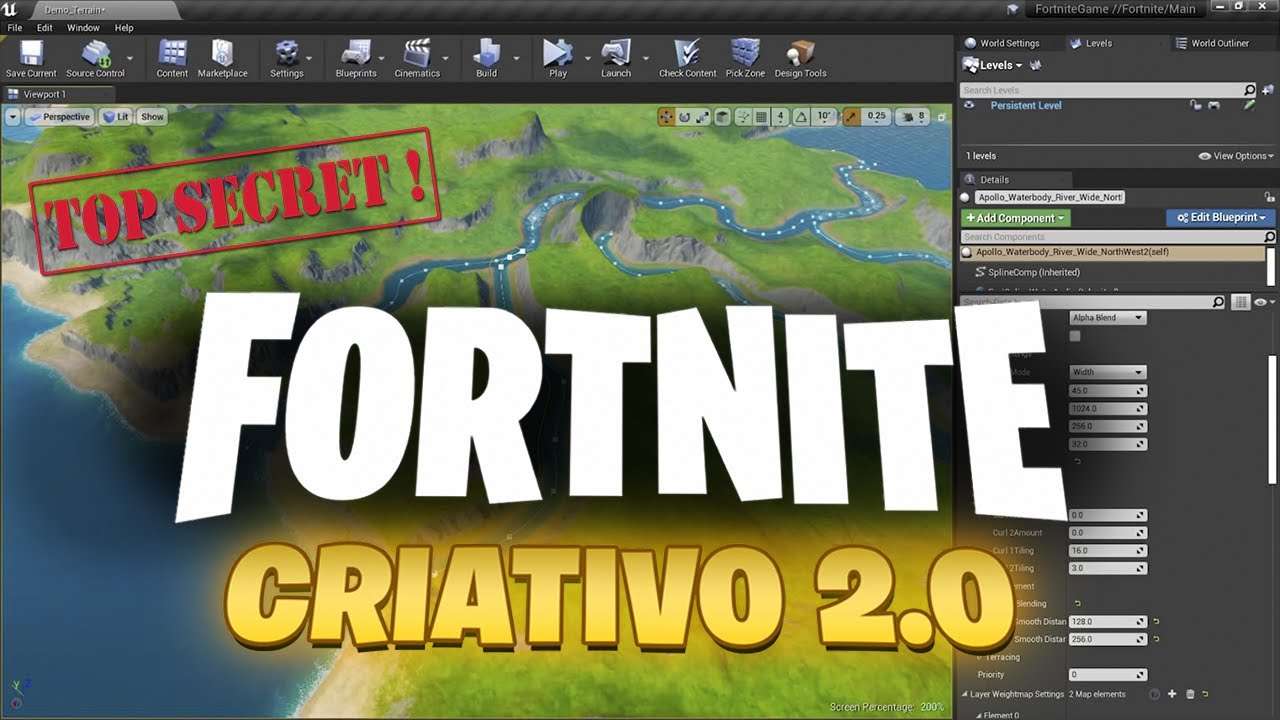
Task: Toggle rotation snapping triangle icon
Action: click(x=801, y=116)
